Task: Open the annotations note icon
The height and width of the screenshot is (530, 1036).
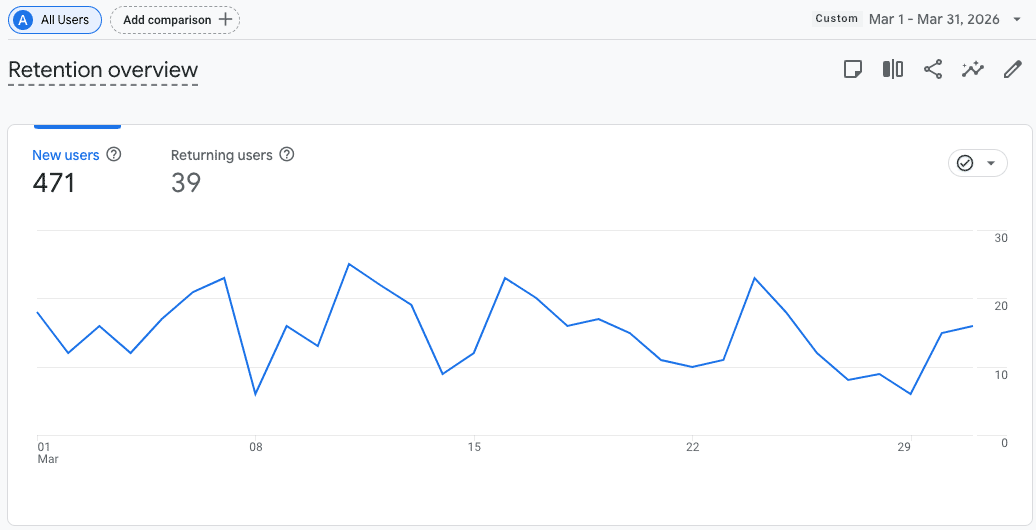Action: coord(852,70)
